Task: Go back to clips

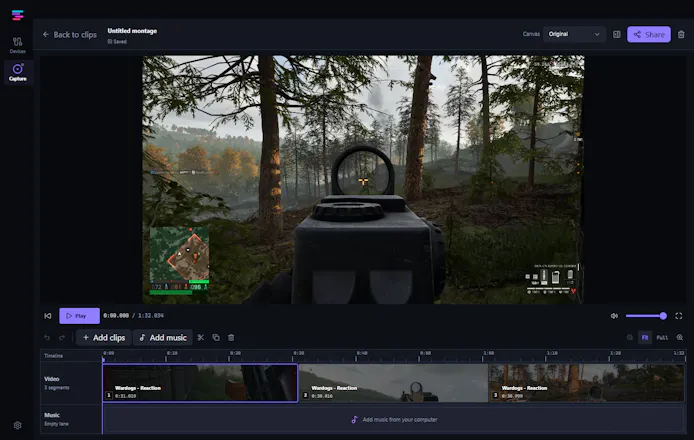Action: pos(70,35)
